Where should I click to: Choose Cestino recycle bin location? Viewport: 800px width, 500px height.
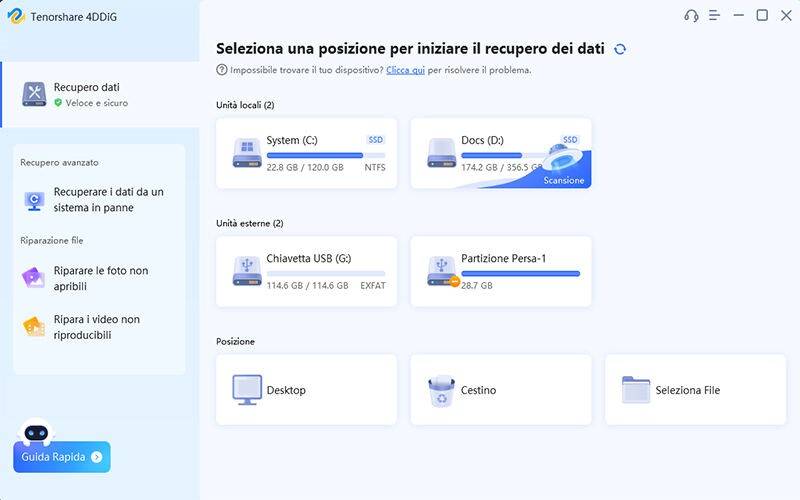[x=500, y=390]
